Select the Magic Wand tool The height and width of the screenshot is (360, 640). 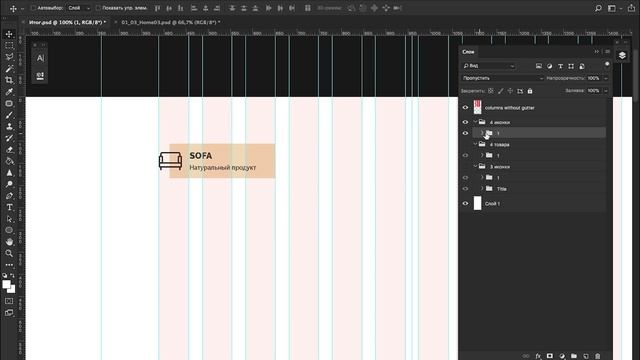click(x=9, y=69)
